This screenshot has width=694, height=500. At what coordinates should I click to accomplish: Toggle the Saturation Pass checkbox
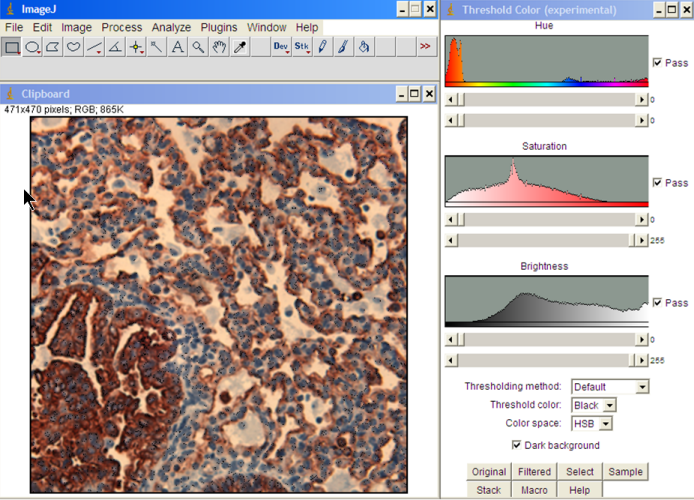coord(657,183)
